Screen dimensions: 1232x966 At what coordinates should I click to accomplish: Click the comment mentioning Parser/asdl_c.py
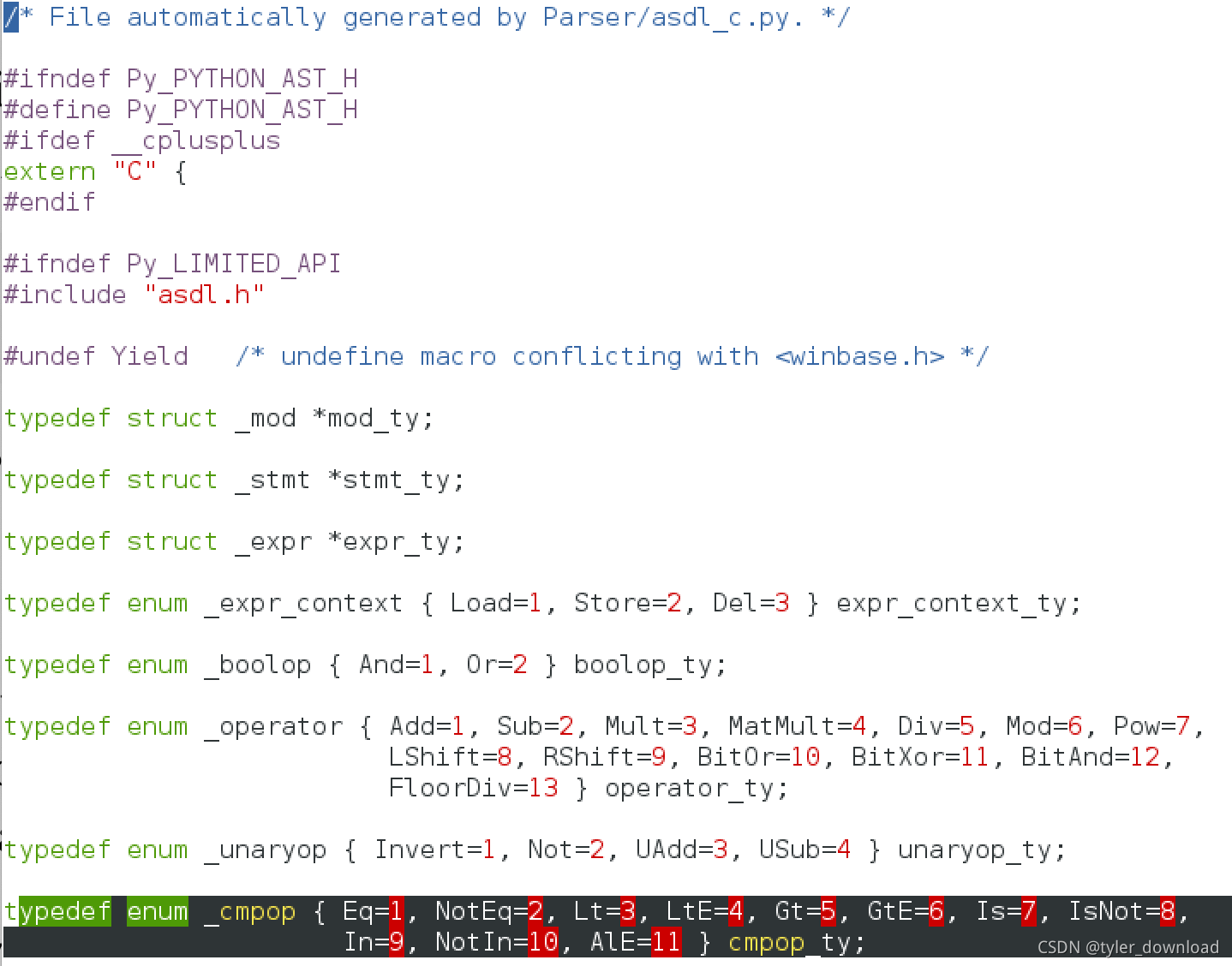[427, 18]
